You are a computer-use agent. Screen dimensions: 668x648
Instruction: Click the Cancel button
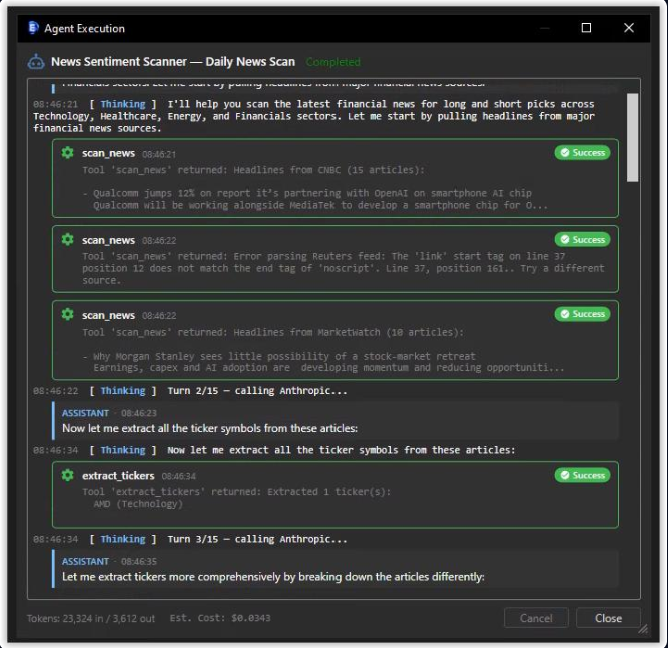(x=536, y=618)
